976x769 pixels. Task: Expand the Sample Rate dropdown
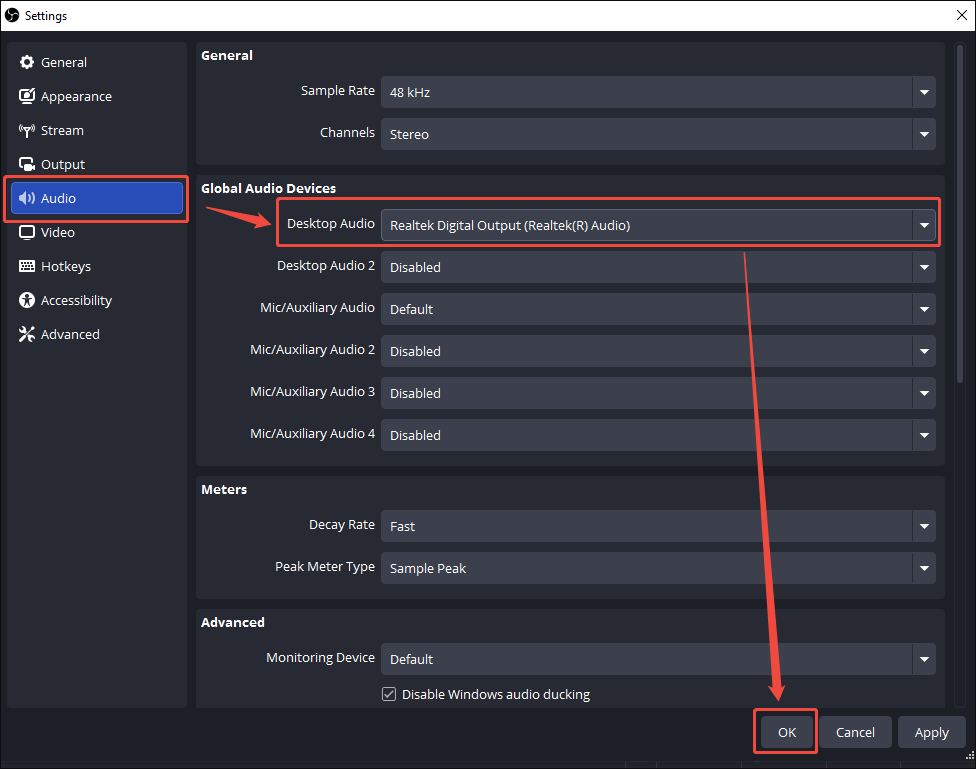pyautogui.click(x=923, y=92)
